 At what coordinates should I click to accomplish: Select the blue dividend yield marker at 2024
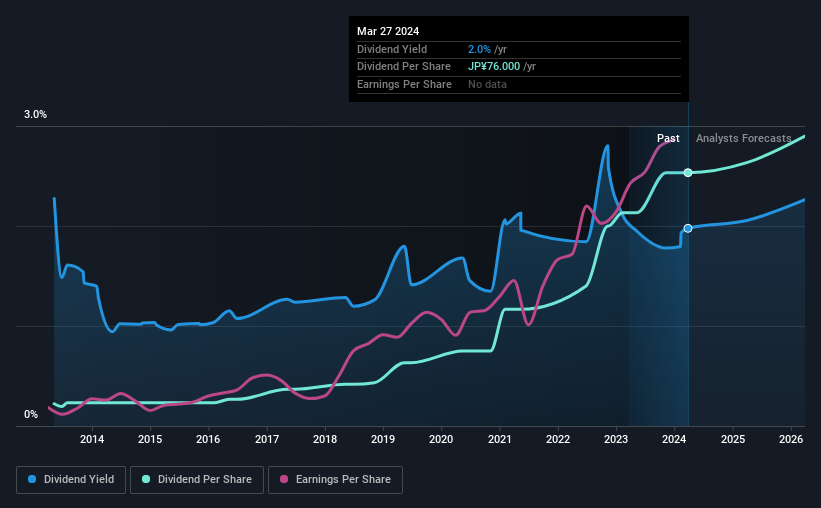(x=688, y=228)
